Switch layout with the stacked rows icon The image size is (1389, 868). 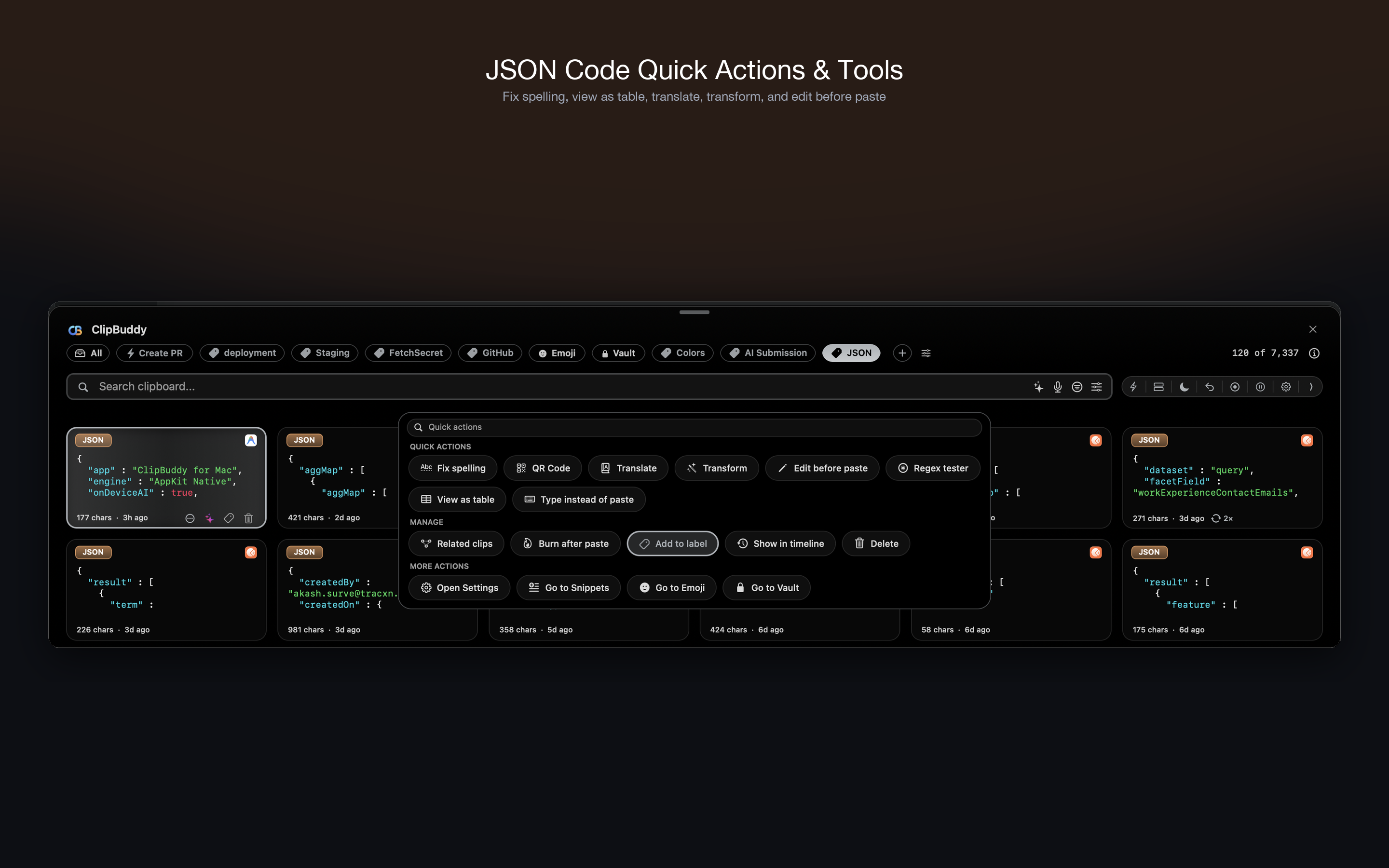click(1159, 387)
